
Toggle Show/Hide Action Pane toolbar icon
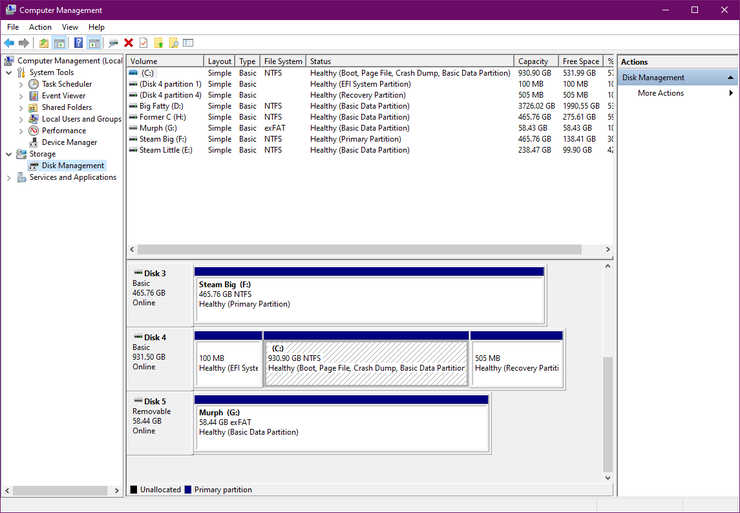click(x=94, y=43)
